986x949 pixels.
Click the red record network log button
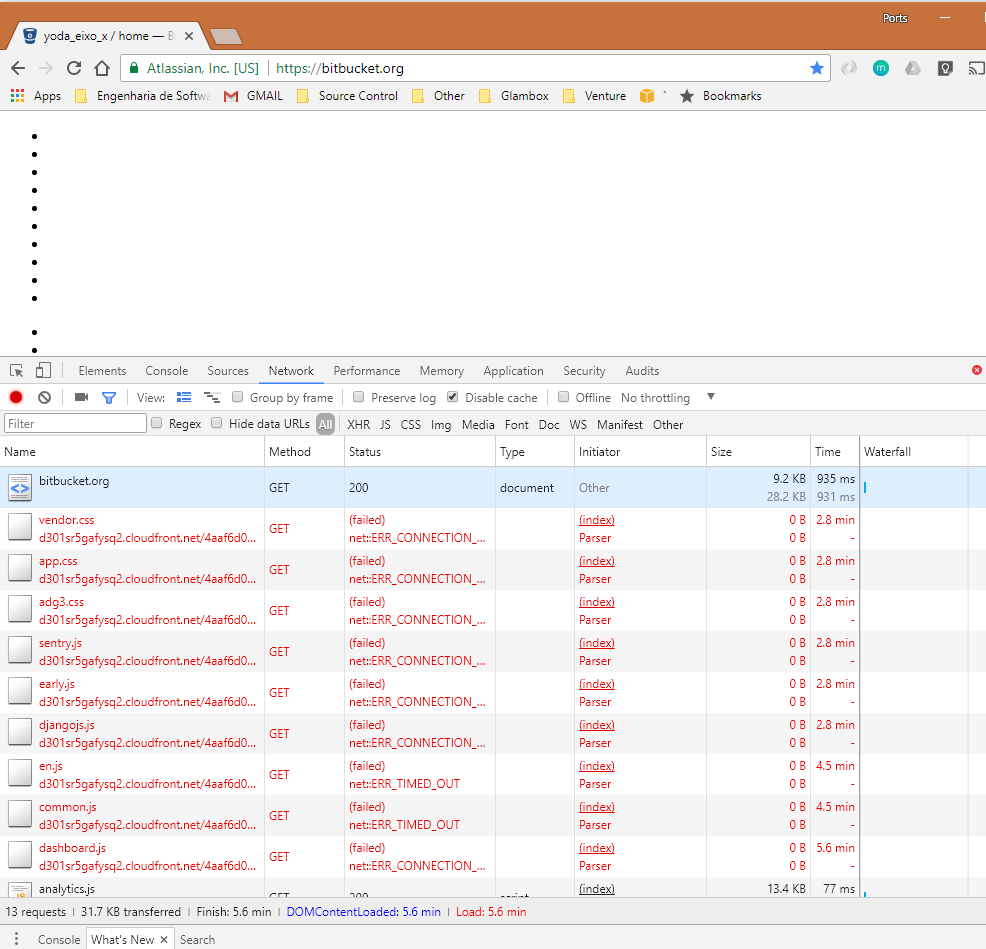click(x=16, y=397)
